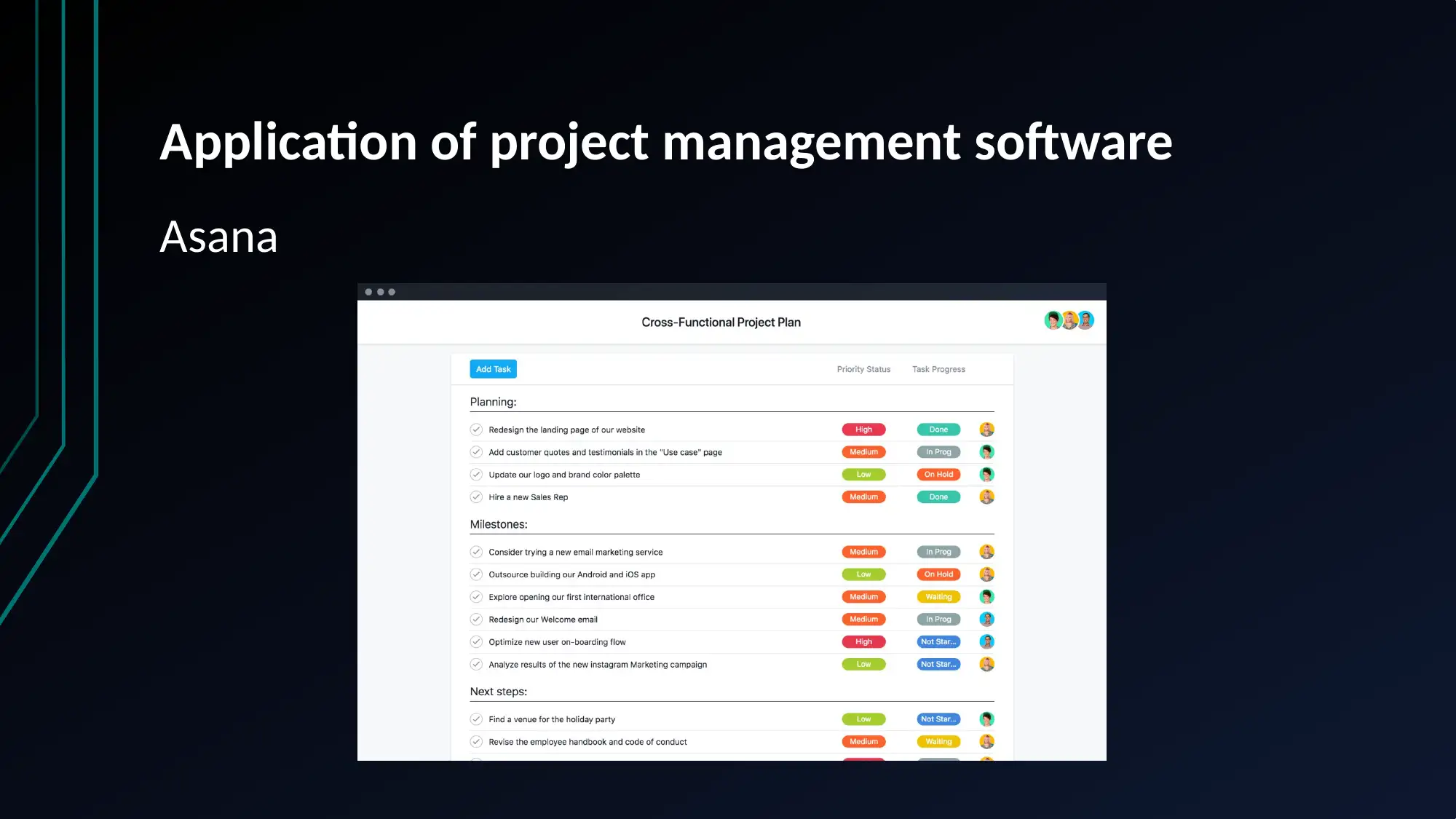Select Low priority badge for holiday party task
The height and width of the screenshot is (819, 1456).
click(x=862, y=718)
